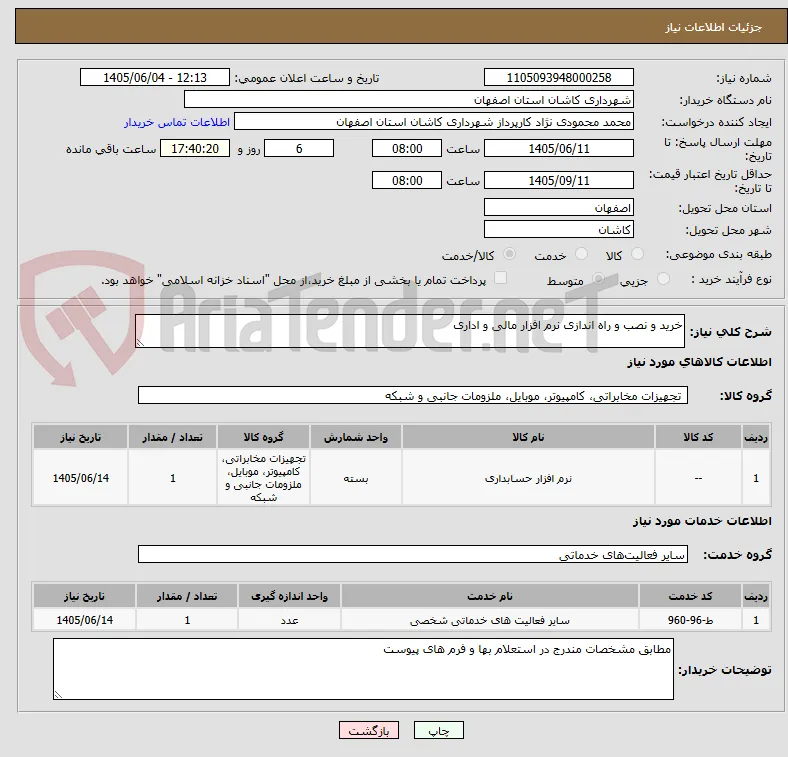Select the کالا radio button
The height and width of the screenshot is (757, 788).
(x=637, y=254)
